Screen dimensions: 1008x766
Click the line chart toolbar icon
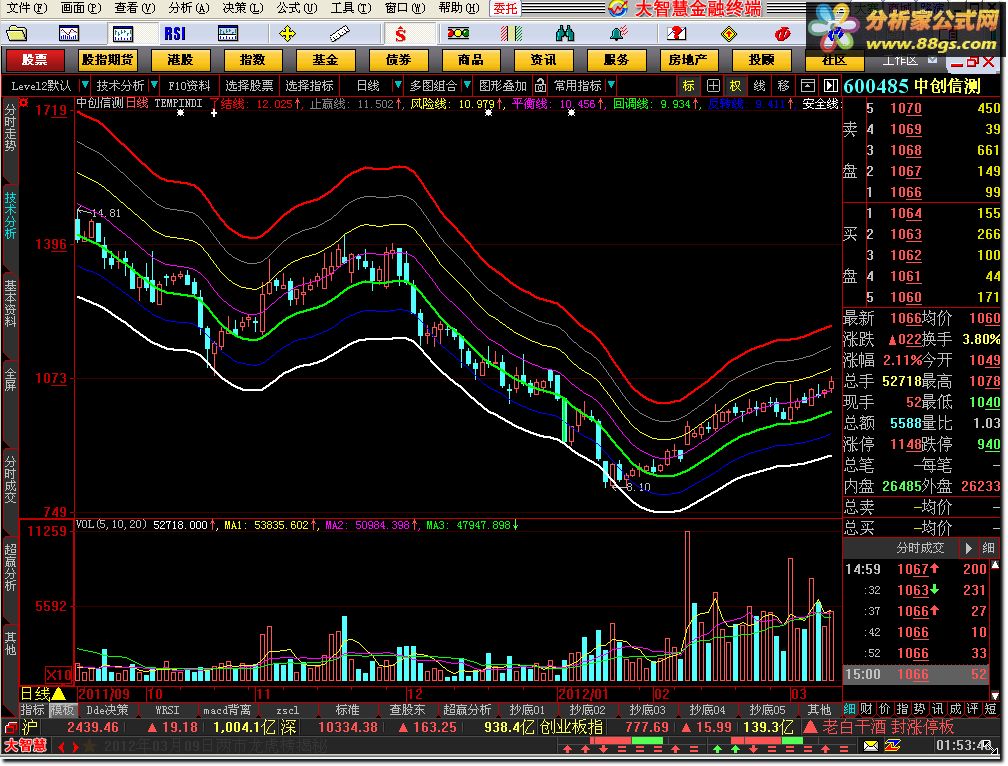pyautogui.click(x=69, y=33)
